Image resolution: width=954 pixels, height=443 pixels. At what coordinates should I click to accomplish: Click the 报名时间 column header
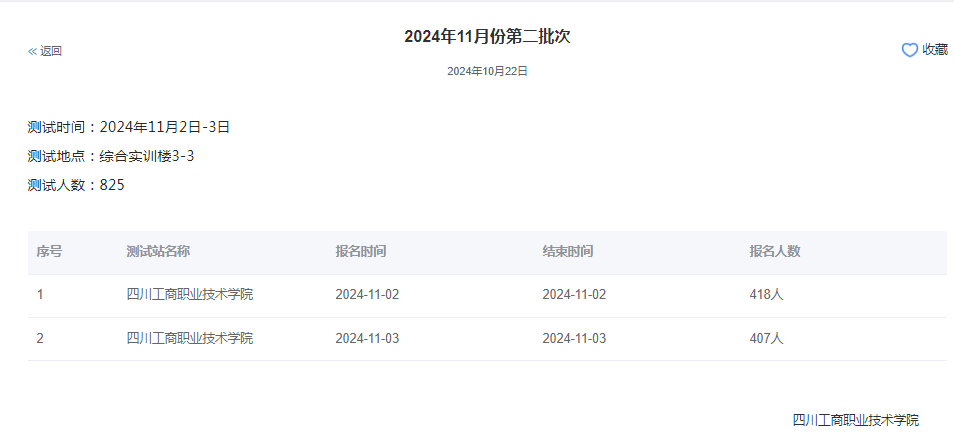pyautogui.click(x=361, y=252)
